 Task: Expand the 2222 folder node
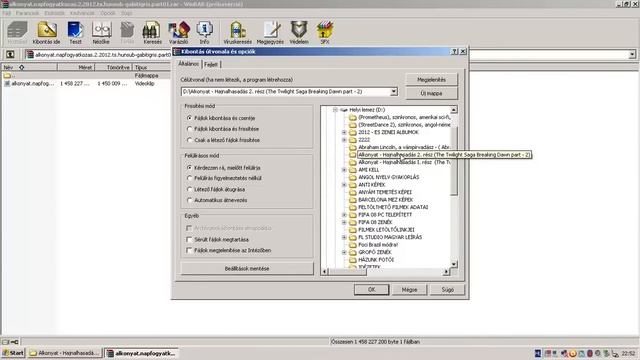coord(344,140)
